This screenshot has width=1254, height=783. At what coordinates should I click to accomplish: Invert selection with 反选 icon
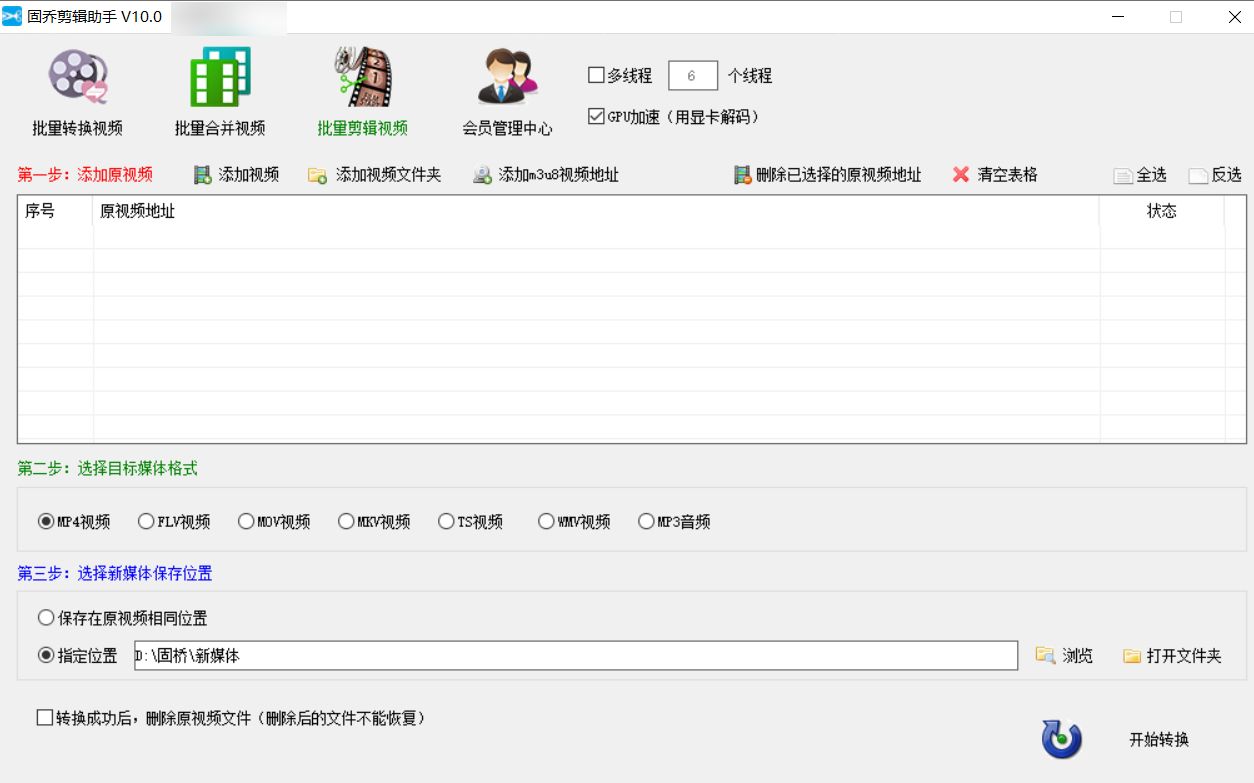[x=1200, y=174]
